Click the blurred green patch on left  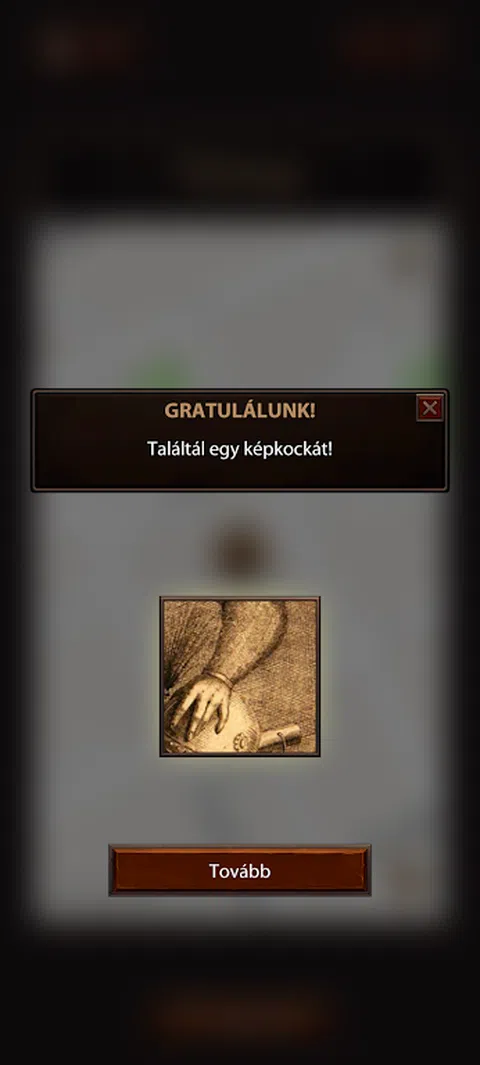pyautogui.click(x=161, y=372)
